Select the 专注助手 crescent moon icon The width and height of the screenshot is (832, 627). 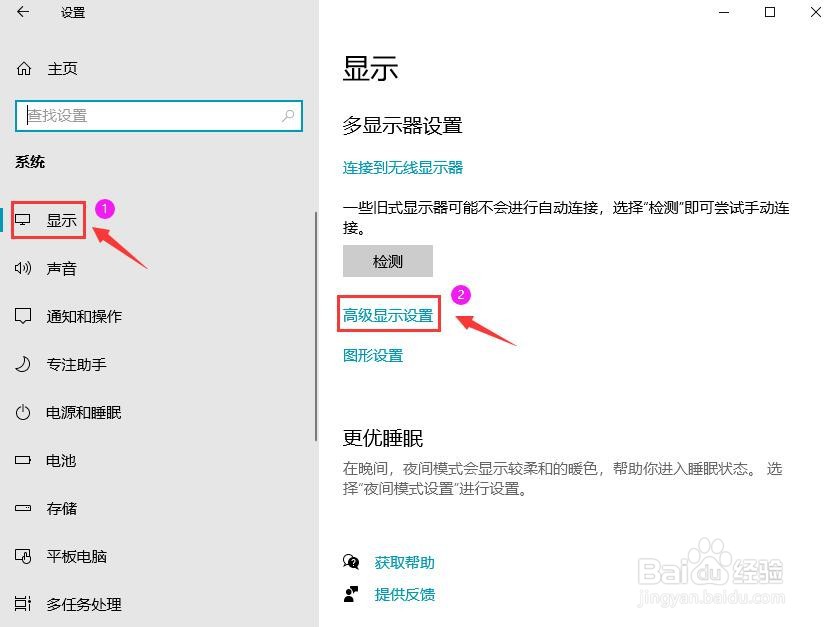tap(25, 364)
